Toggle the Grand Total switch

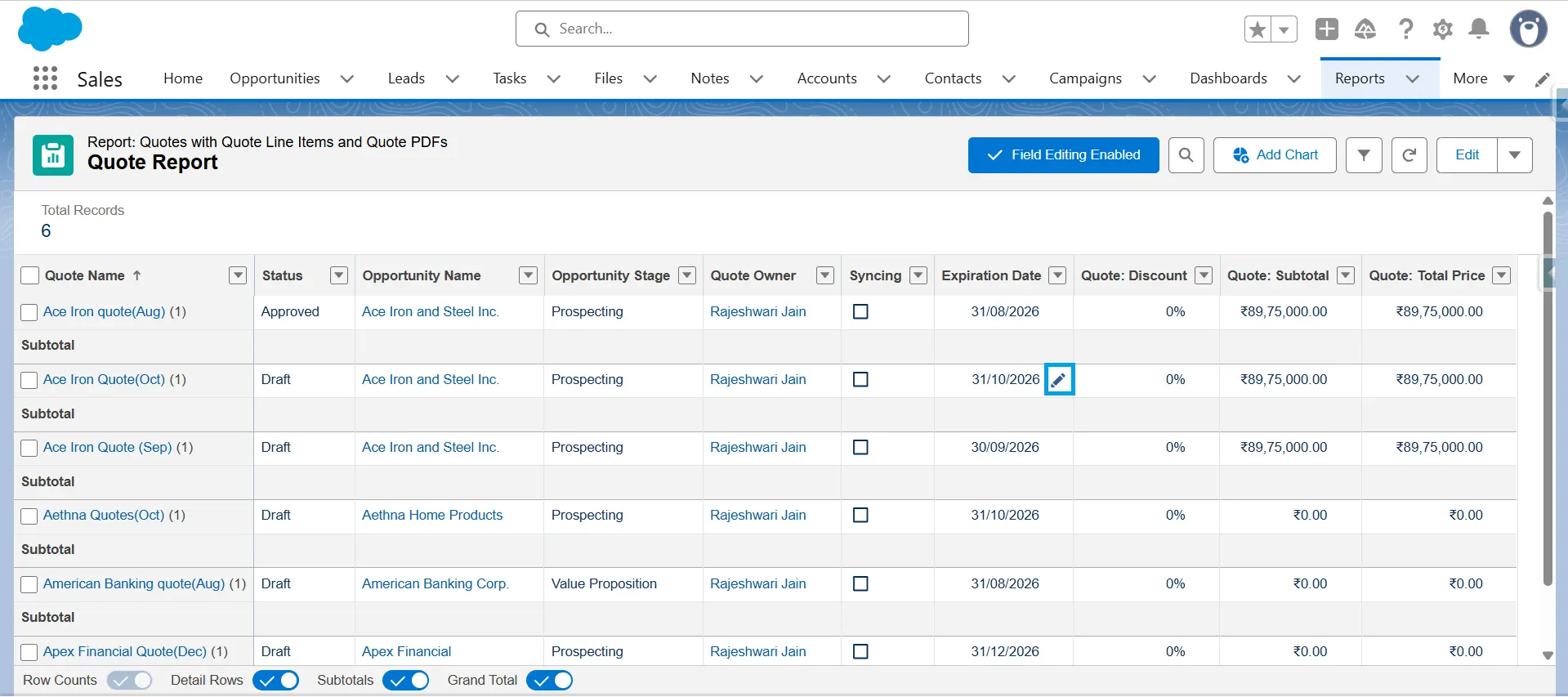550,681
